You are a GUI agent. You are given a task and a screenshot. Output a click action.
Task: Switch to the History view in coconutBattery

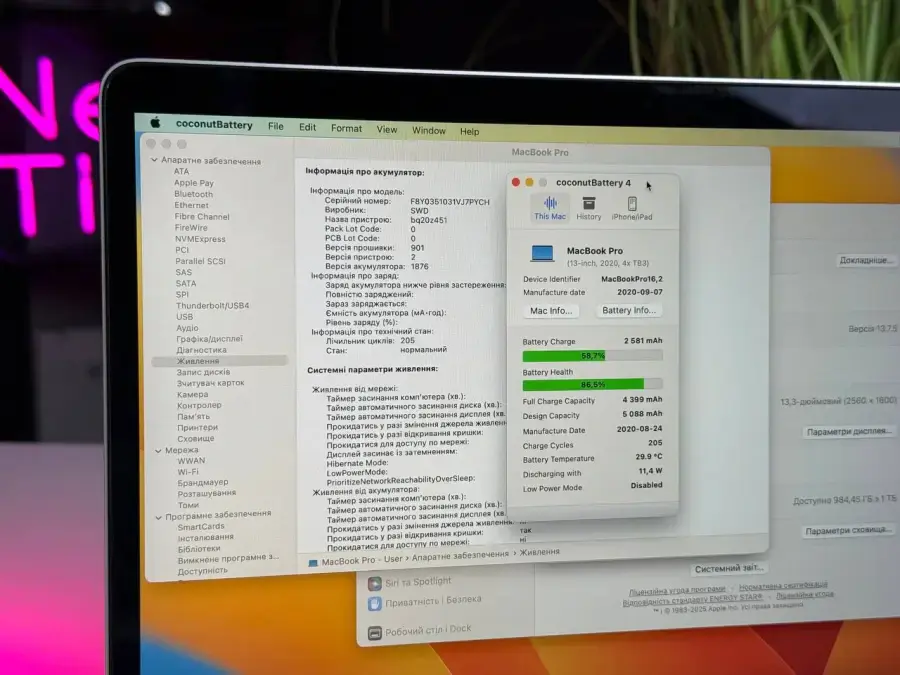click(589, 208)
